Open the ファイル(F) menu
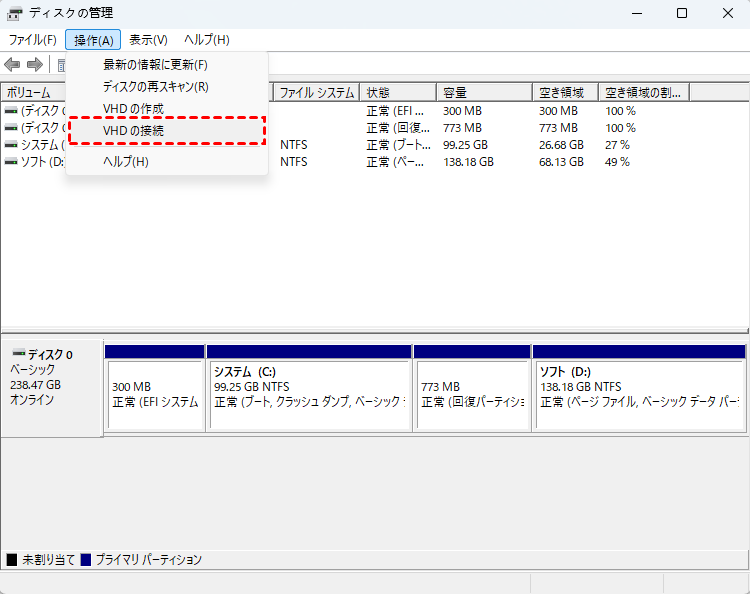 pyautogui.click(x=32, y=40)
